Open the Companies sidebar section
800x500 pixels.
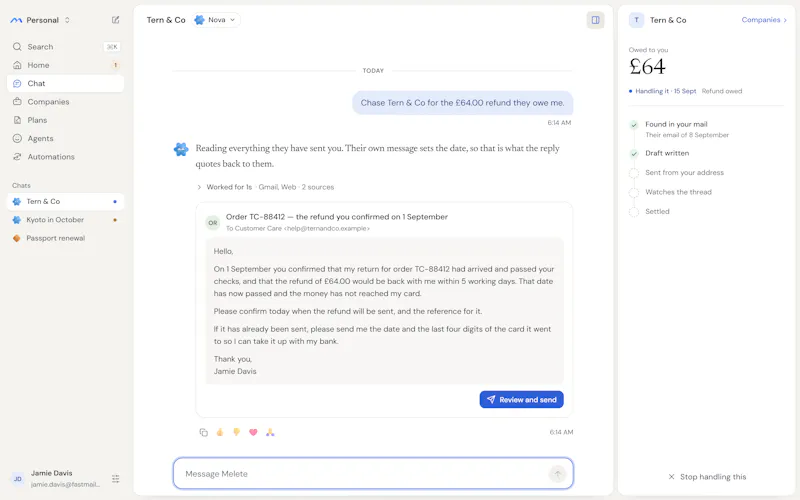(65, 102)
